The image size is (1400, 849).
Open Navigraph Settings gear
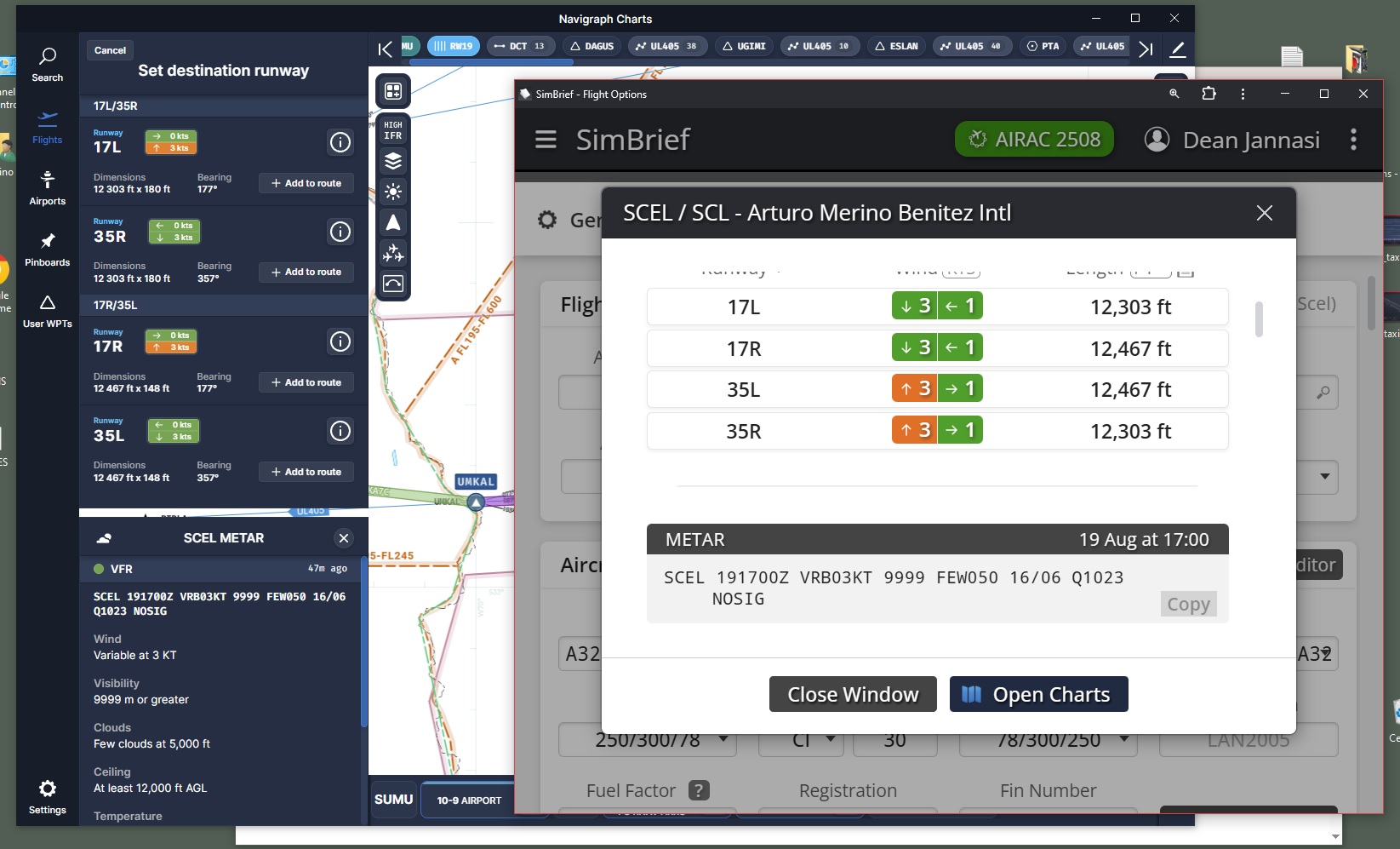[48, 797]
